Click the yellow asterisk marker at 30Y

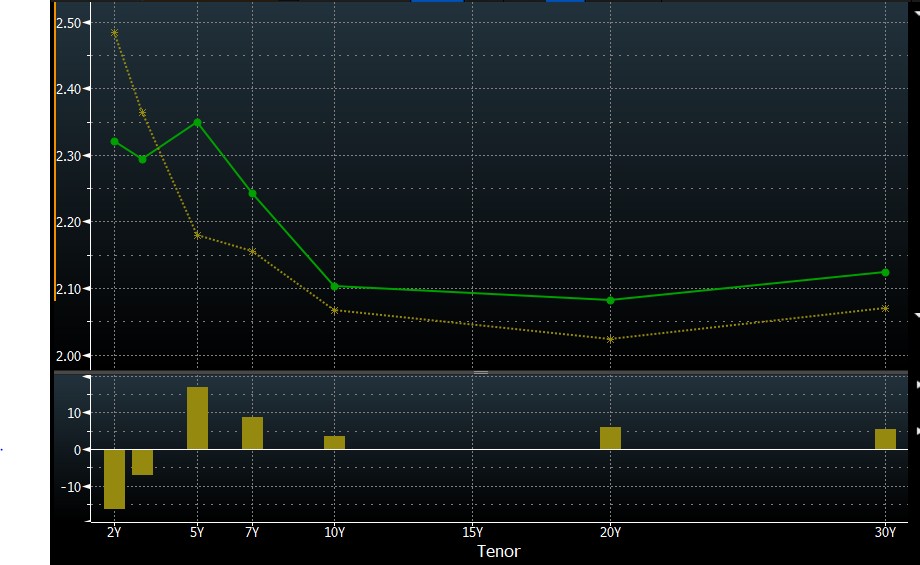(x=885, y=308)
